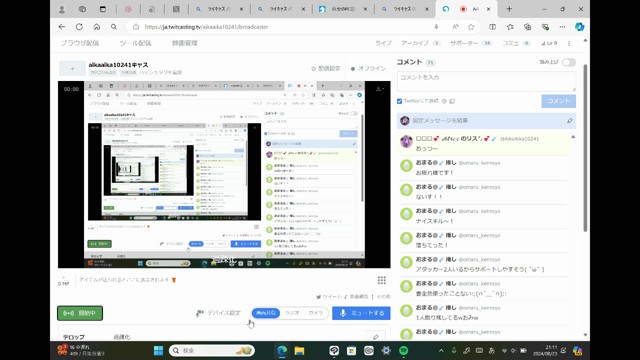The height and width of the screenshot is (360, 640).
Task: Open the three-dot menu next to Lv 9
Action: (x=569, y=43)
